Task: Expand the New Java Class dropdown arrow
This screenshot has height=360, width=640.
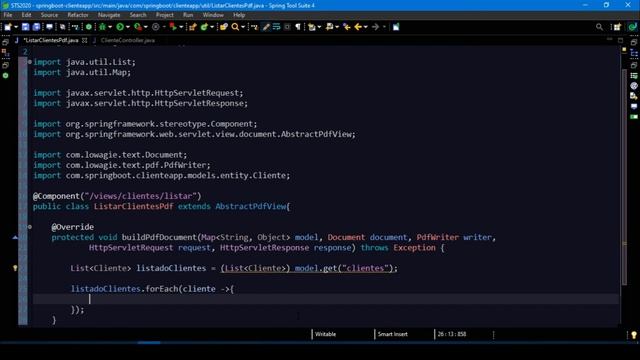Action: point(212,27)
